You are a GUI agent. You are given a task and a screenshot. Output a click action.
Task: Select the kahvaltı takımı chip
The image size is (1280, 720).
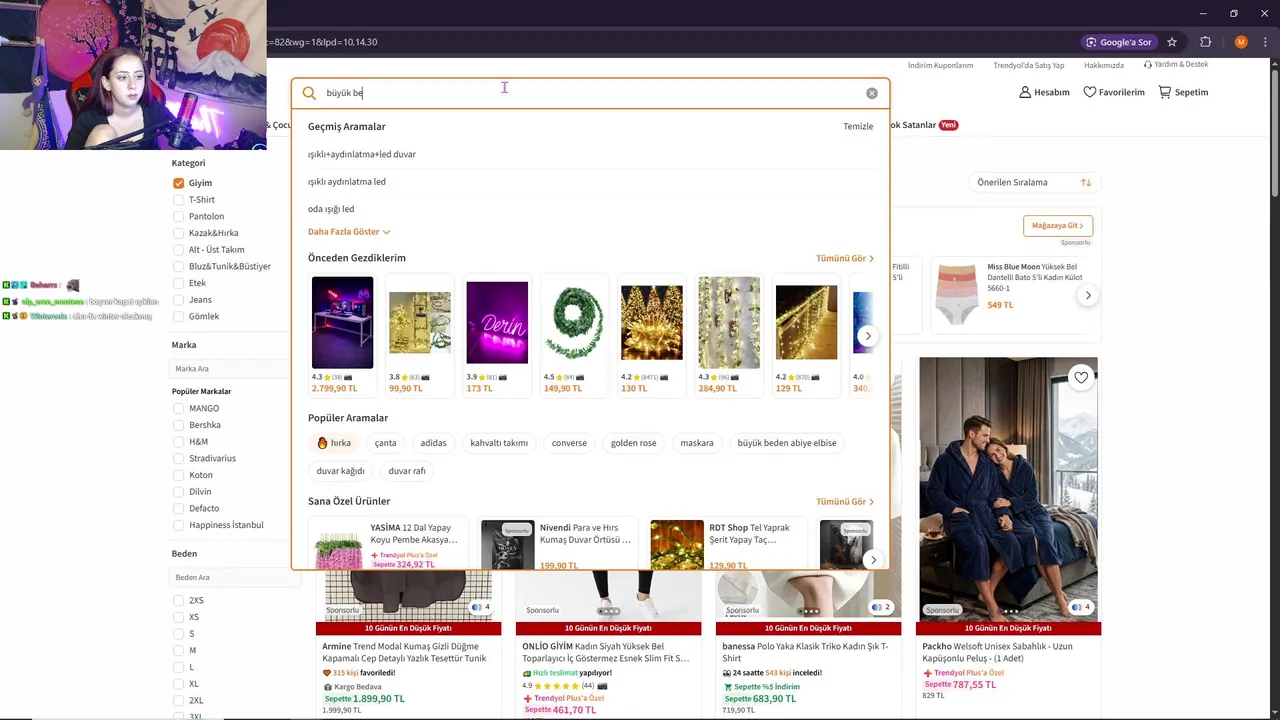coord(499,443)
